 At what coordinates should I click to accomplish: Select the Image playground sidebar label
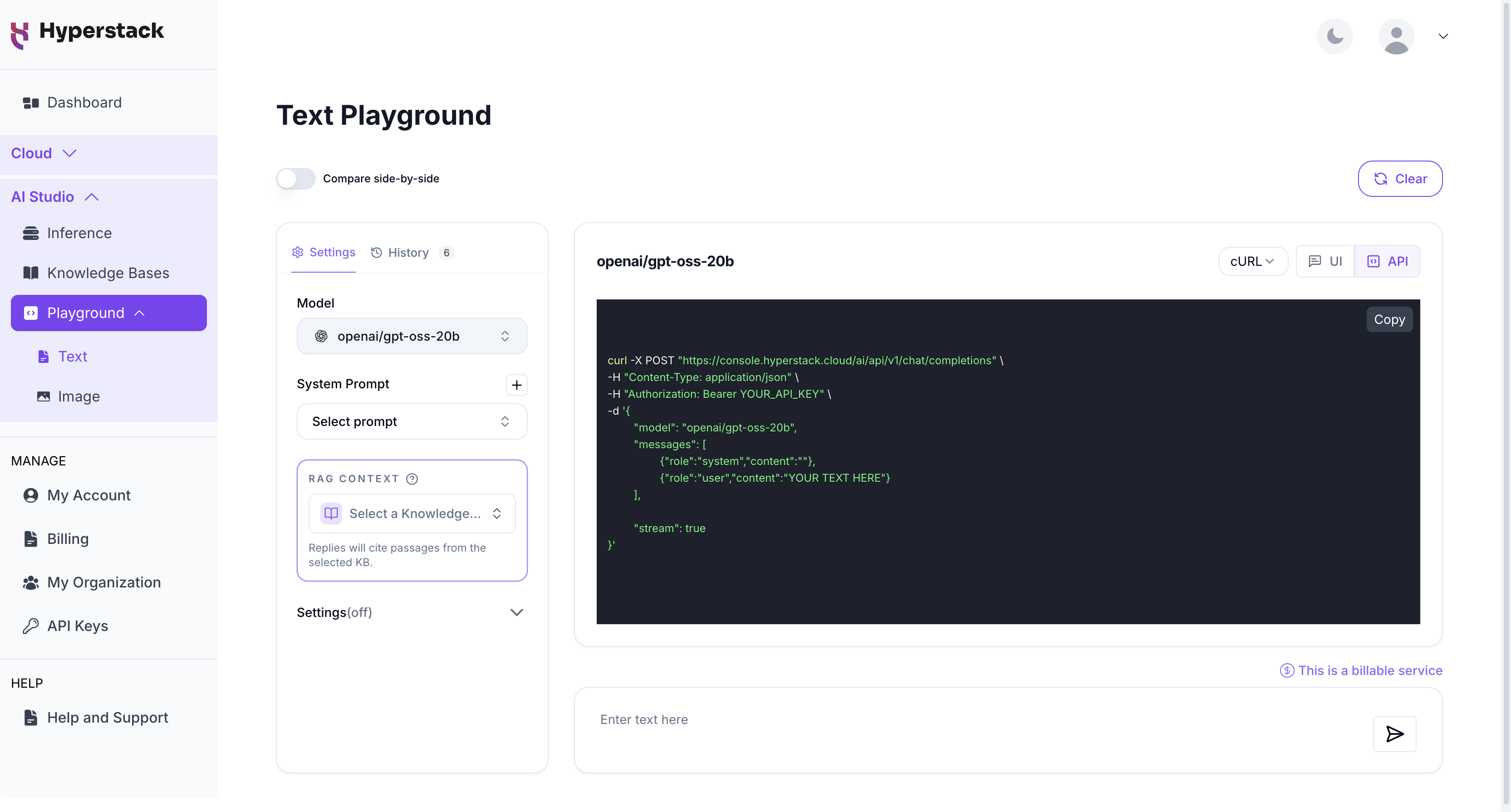click(78, 396)
